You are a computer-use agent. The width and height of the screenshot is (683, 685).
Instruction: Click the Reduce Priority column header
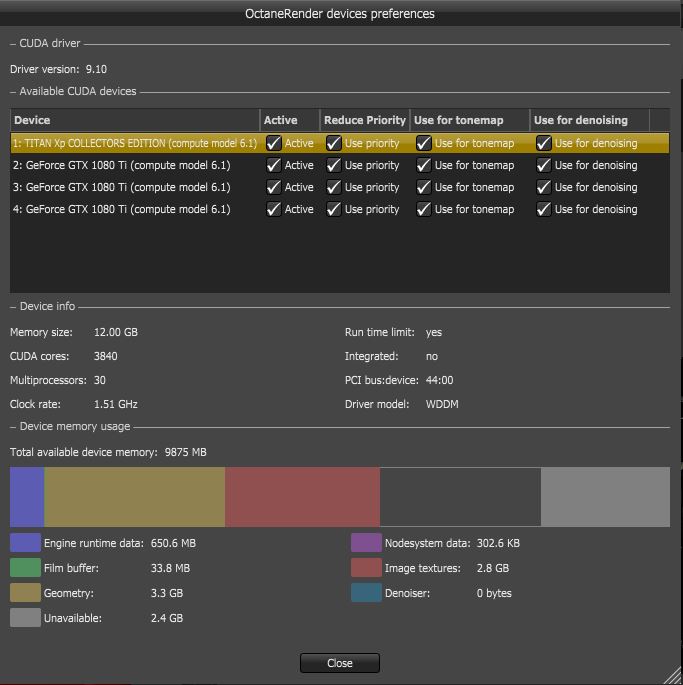click(x=365, y=120)
